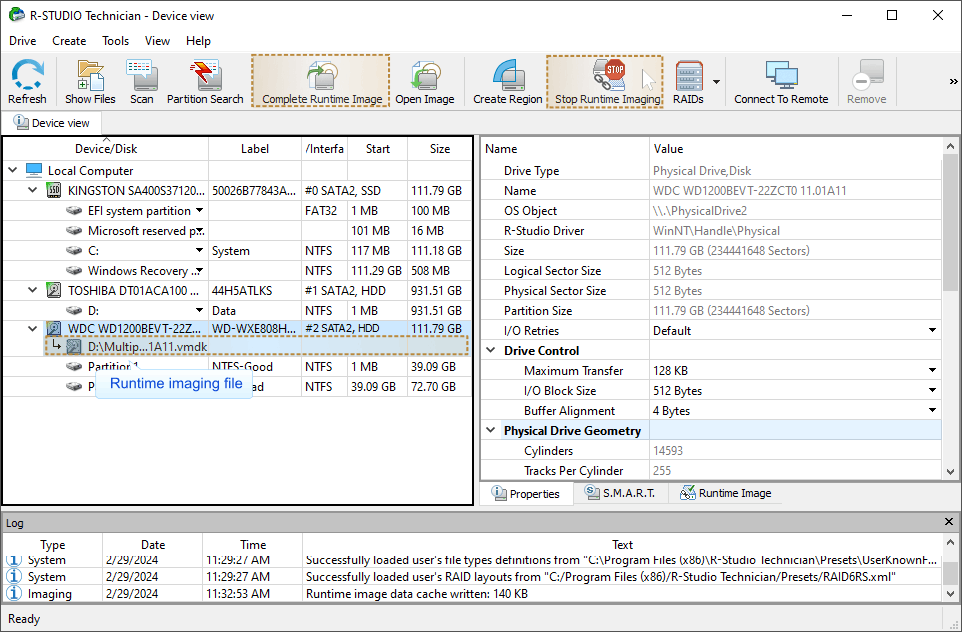Switch to the Properties tab
Image resolution: width=962 pixels, height=632 pixels.
tap(526, 493)
